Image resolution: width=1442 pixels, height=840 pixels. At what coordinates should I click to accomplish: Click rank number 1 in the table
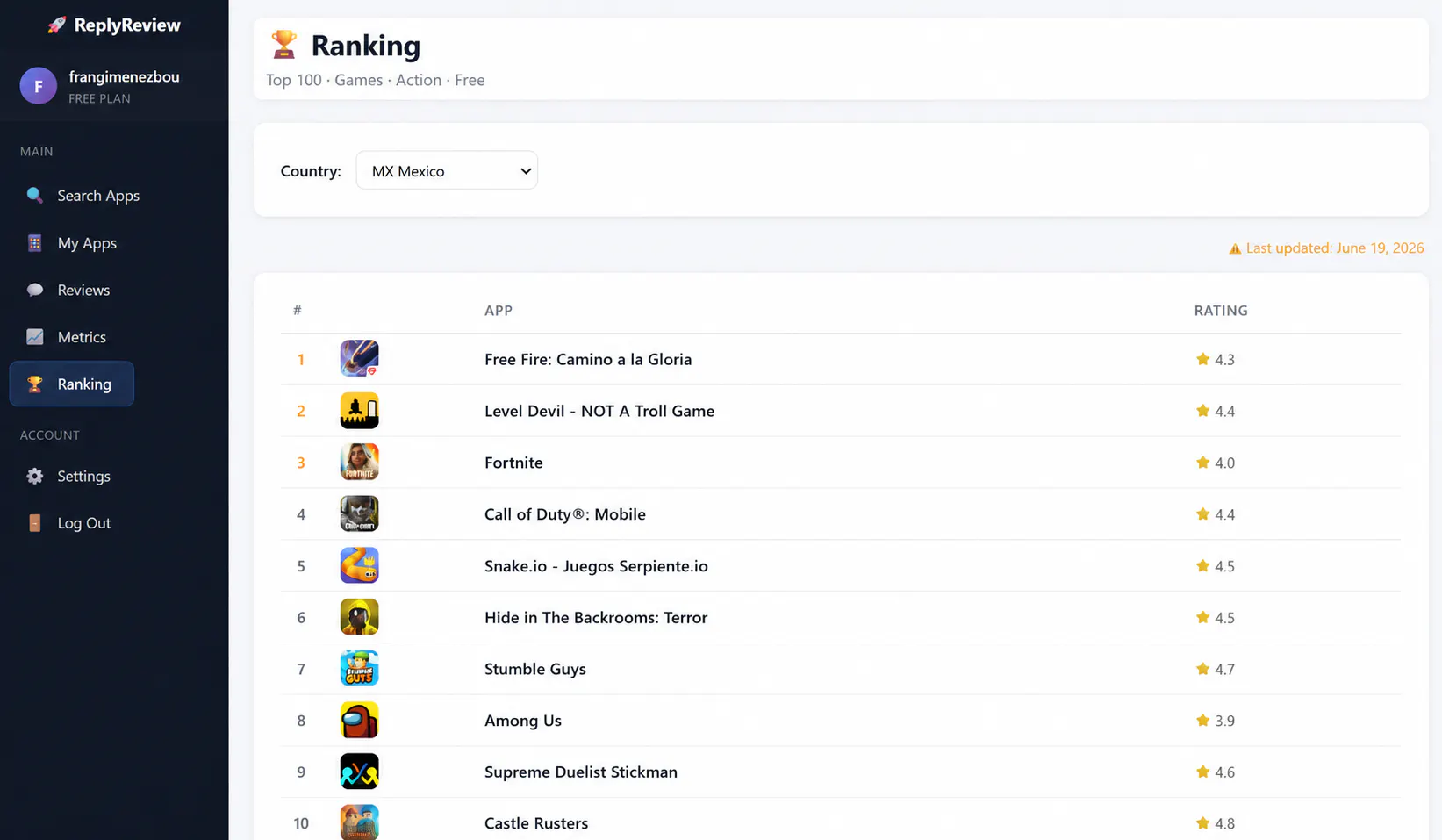click(x=301, y=359)
